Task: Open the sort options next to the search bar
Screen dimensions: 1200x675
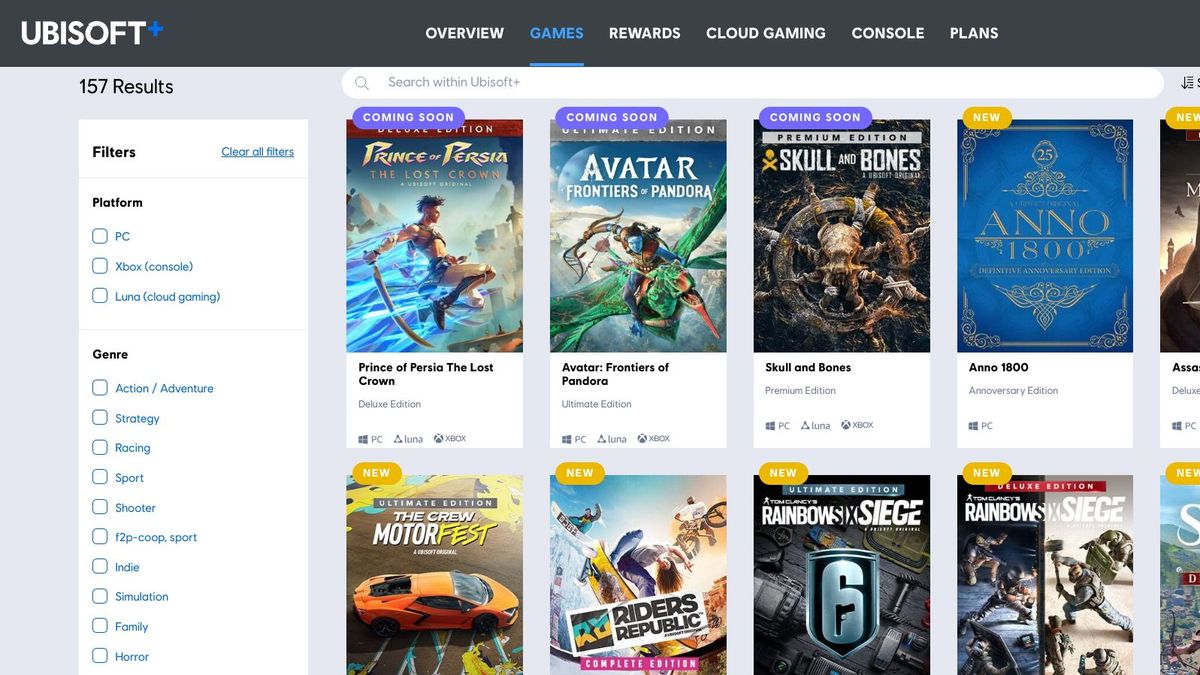Action: pyautogui.click(x=1188, y=82)
